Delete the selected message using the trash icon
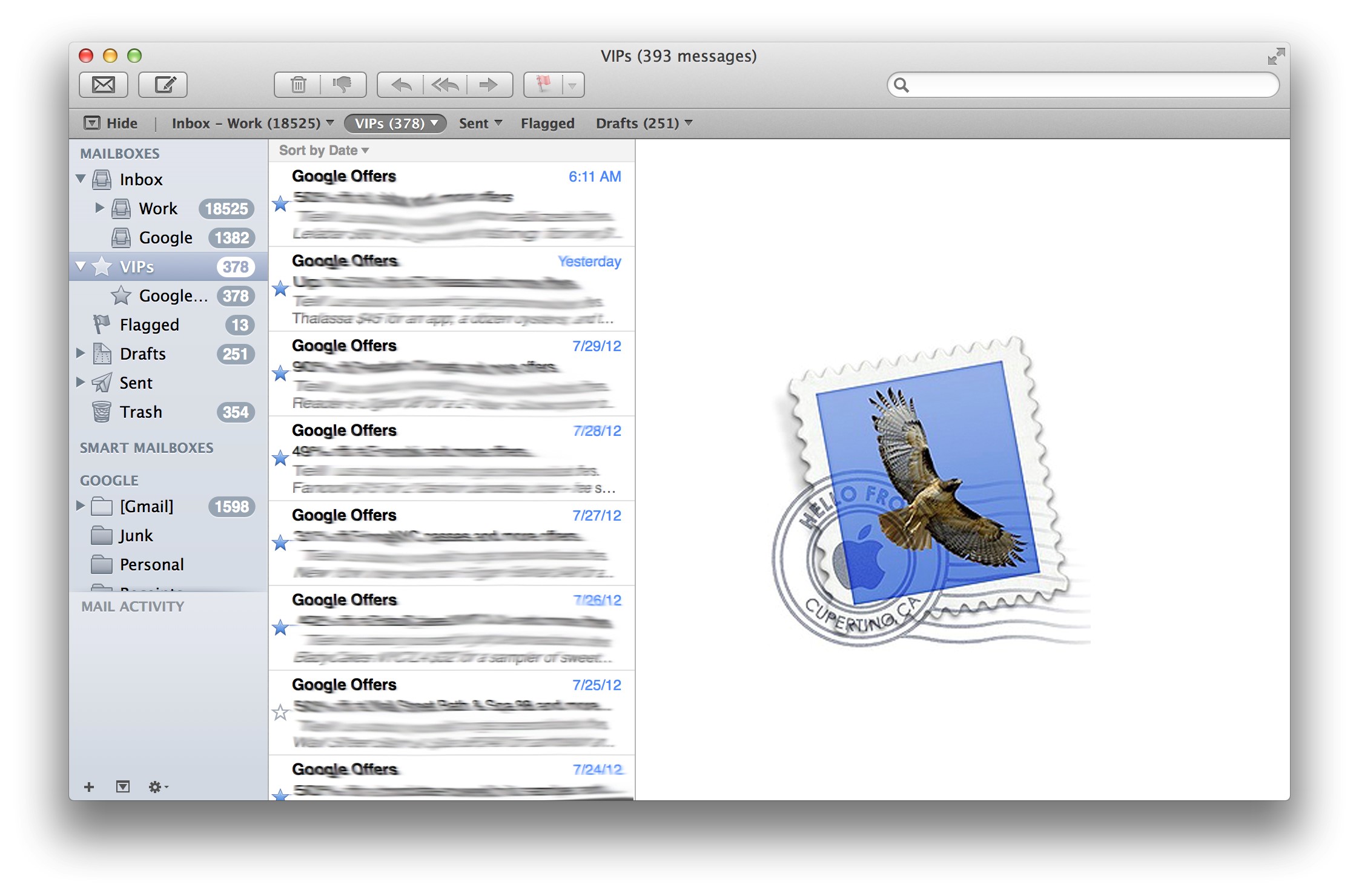 point(298,85)
